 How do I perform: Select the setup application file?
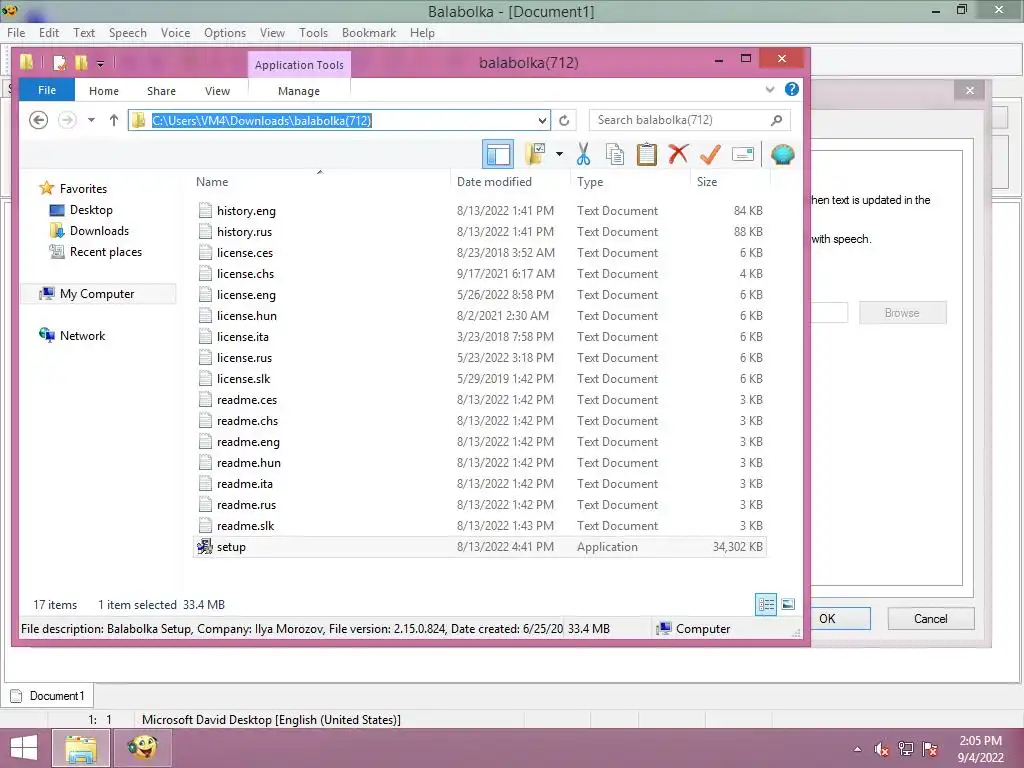(480, 547)
